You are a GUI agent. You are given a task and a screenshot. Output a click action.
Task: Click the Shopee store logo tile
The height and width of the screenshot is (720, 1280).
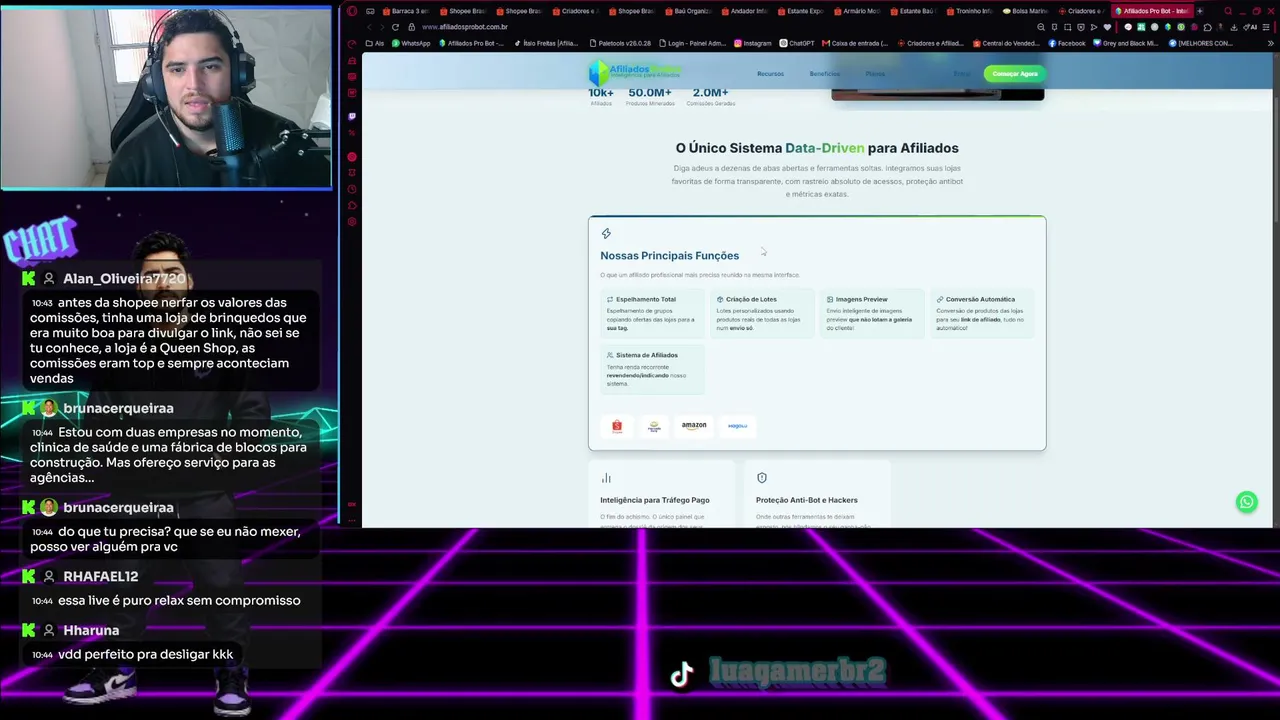tap(617, 426)
